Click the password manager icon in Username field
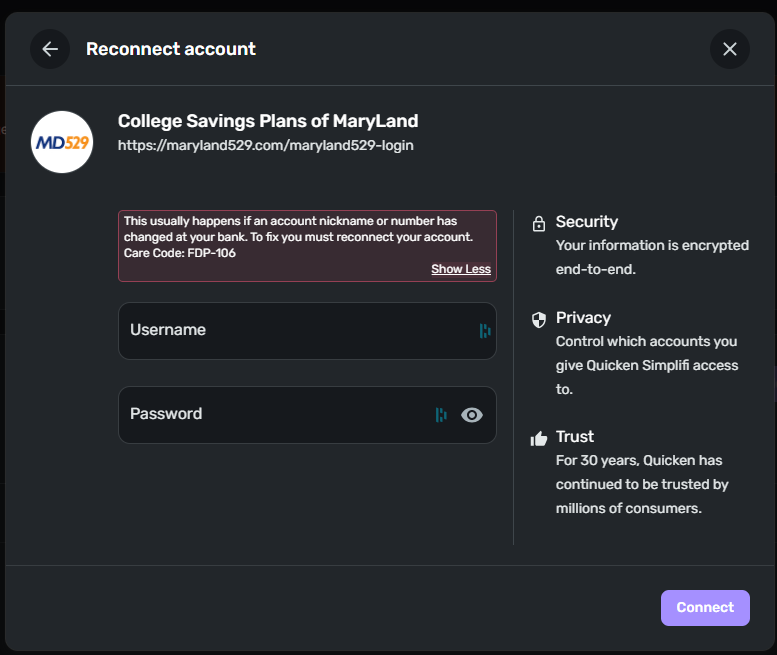Image resolution: width=777 pixels, height=655 pixels. pyautogui.click(x=485, y=331)
